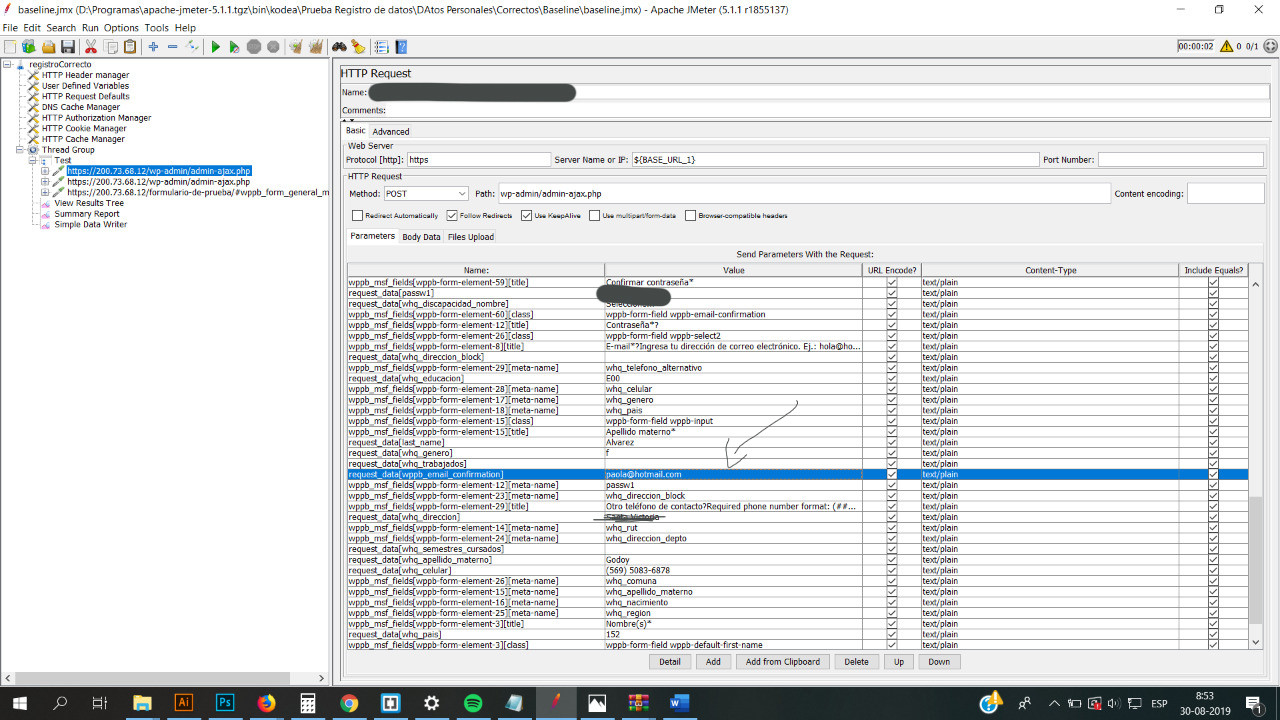Open Adobe Illustrator from the taskbar
1280x720 pixels.
point(184,703)
